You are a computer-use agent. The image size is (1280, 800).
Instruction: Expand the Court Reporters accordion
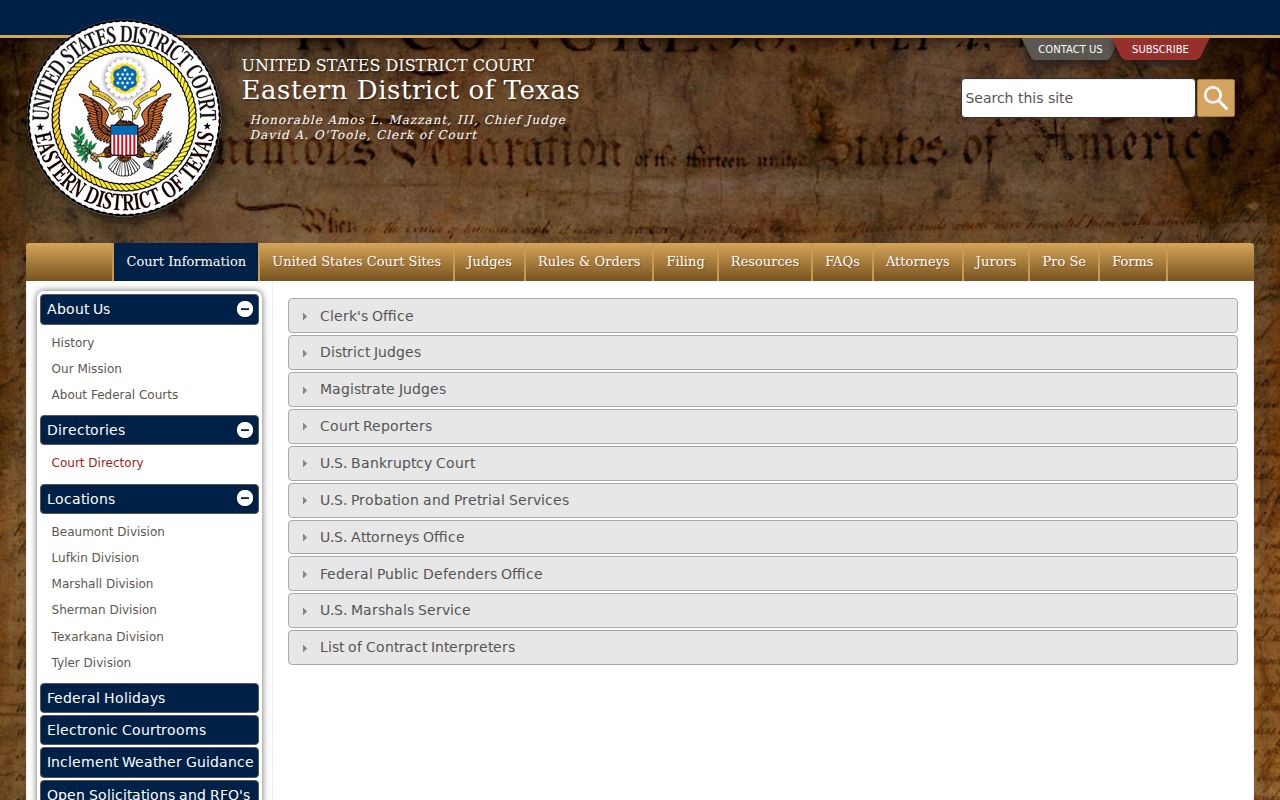(763, 426)
